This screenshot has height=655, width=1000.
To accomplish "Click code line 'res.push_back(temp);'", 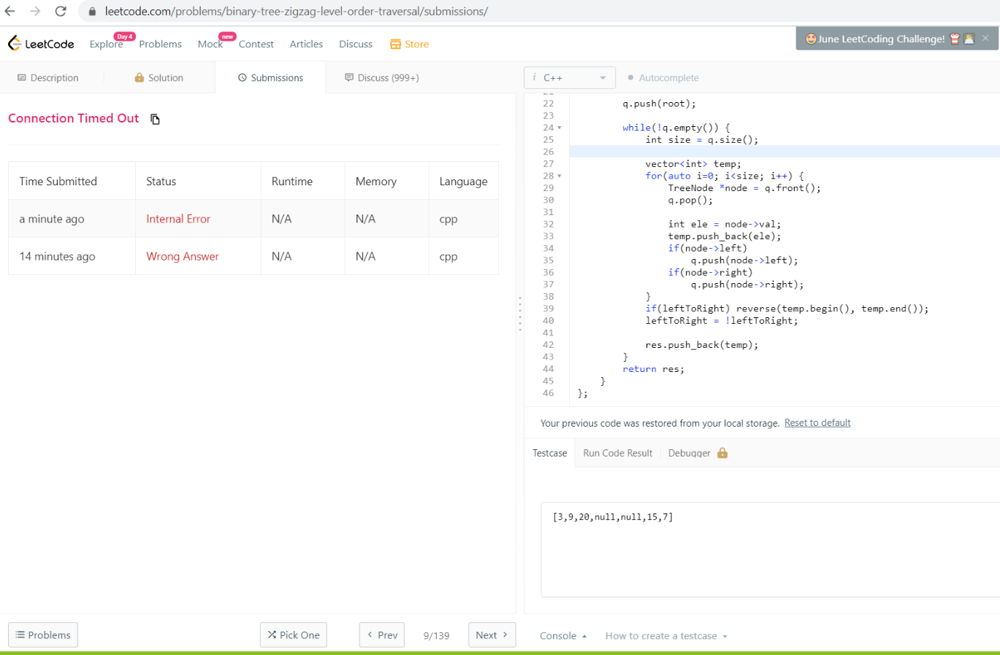I will click(702, 345).
